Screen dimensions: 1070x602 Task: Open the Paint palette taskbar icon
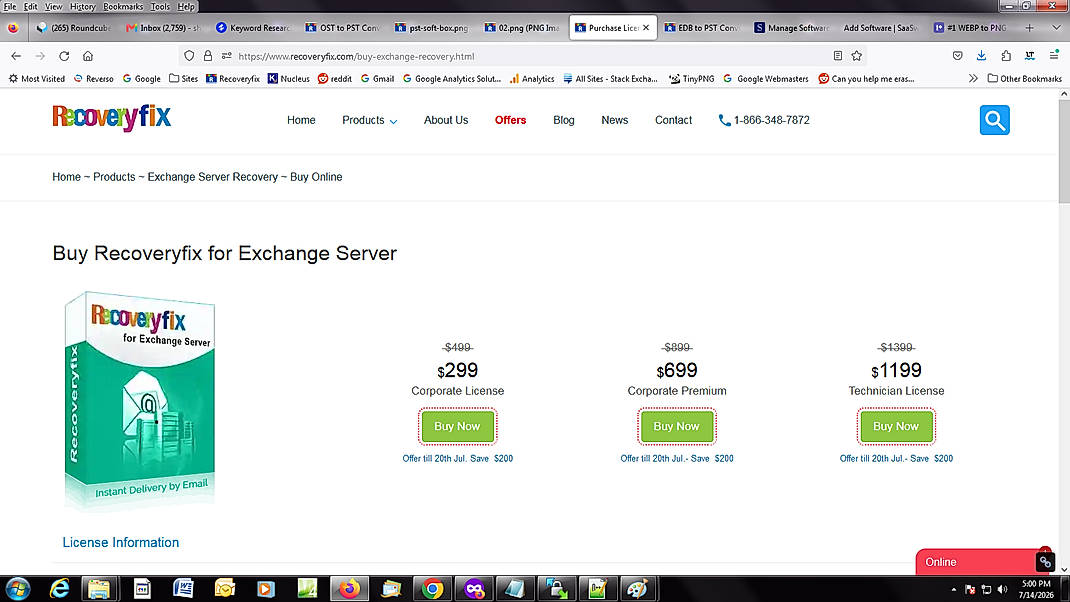point(637,588)
